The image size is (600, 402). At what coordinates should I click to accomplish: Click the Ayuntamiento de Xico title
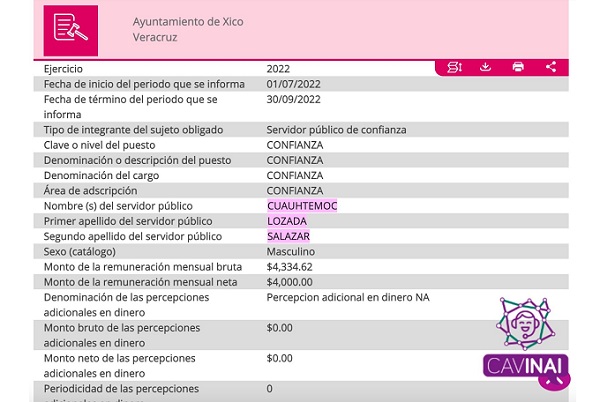(188, 22)
